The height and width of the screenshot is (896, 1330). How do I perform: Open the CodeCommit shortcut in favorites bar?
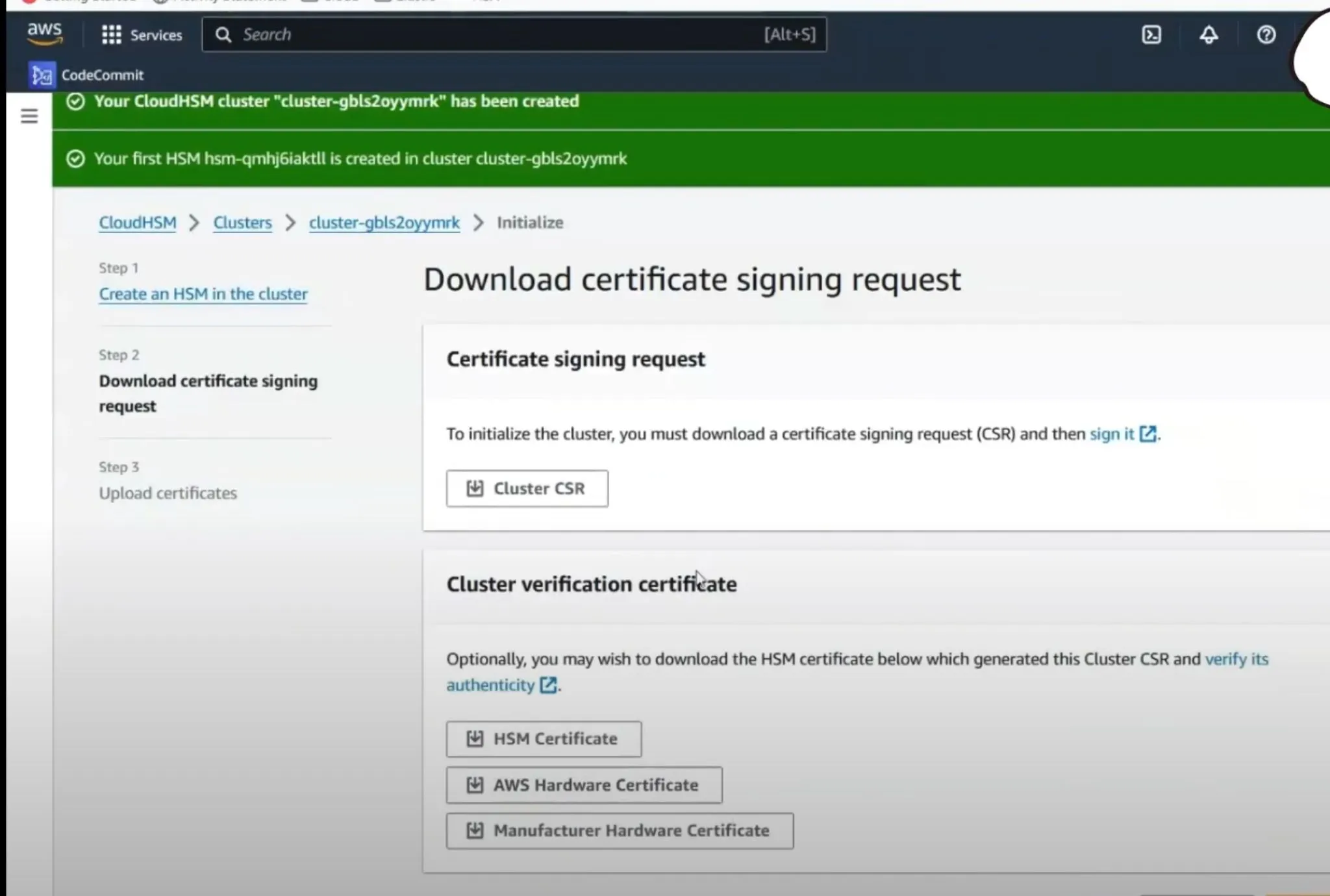87,75
